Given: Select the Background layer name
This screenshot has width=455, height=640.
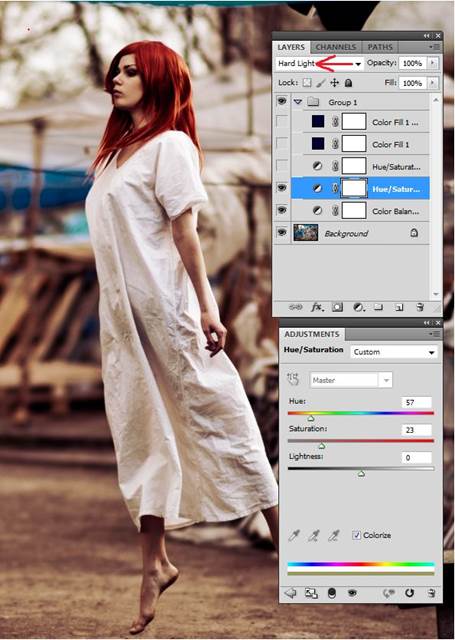Looking at the screenshot, I should [346, 233].
